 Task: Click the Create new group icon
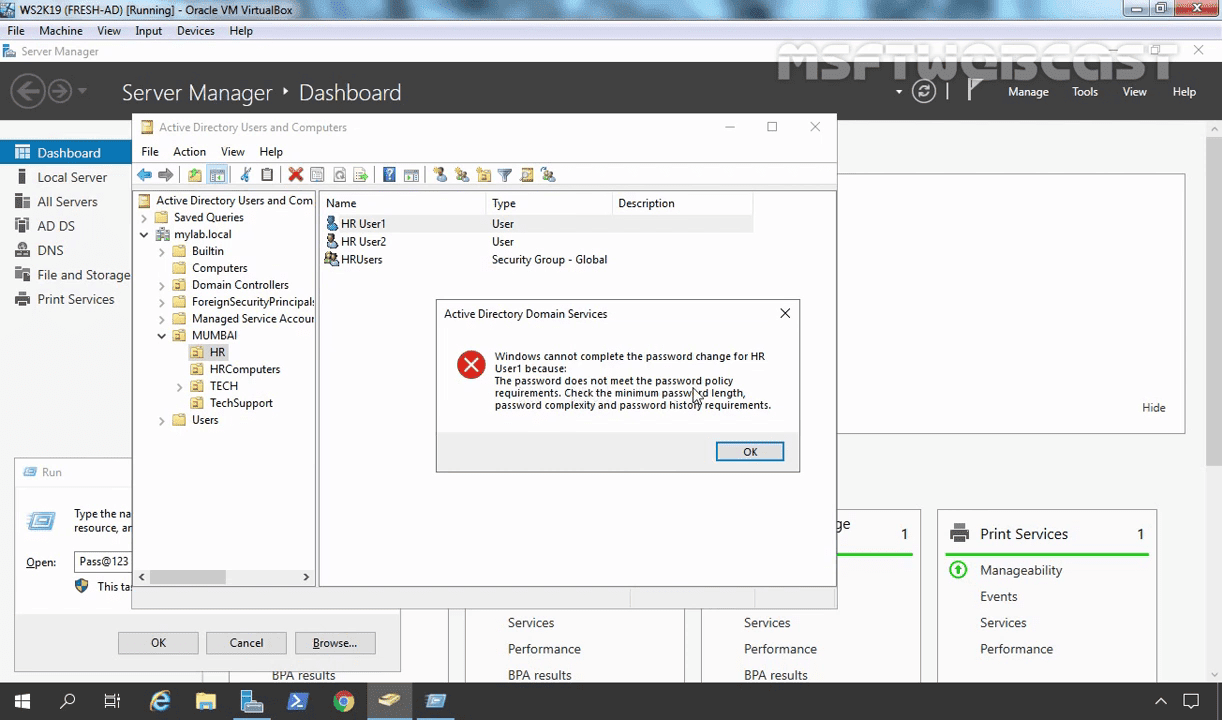[x=461, y=175]
